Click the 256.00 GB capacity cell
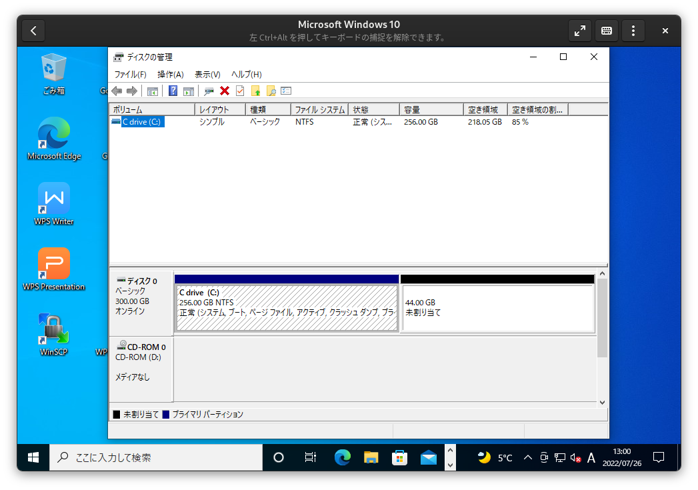 (421, 122)
